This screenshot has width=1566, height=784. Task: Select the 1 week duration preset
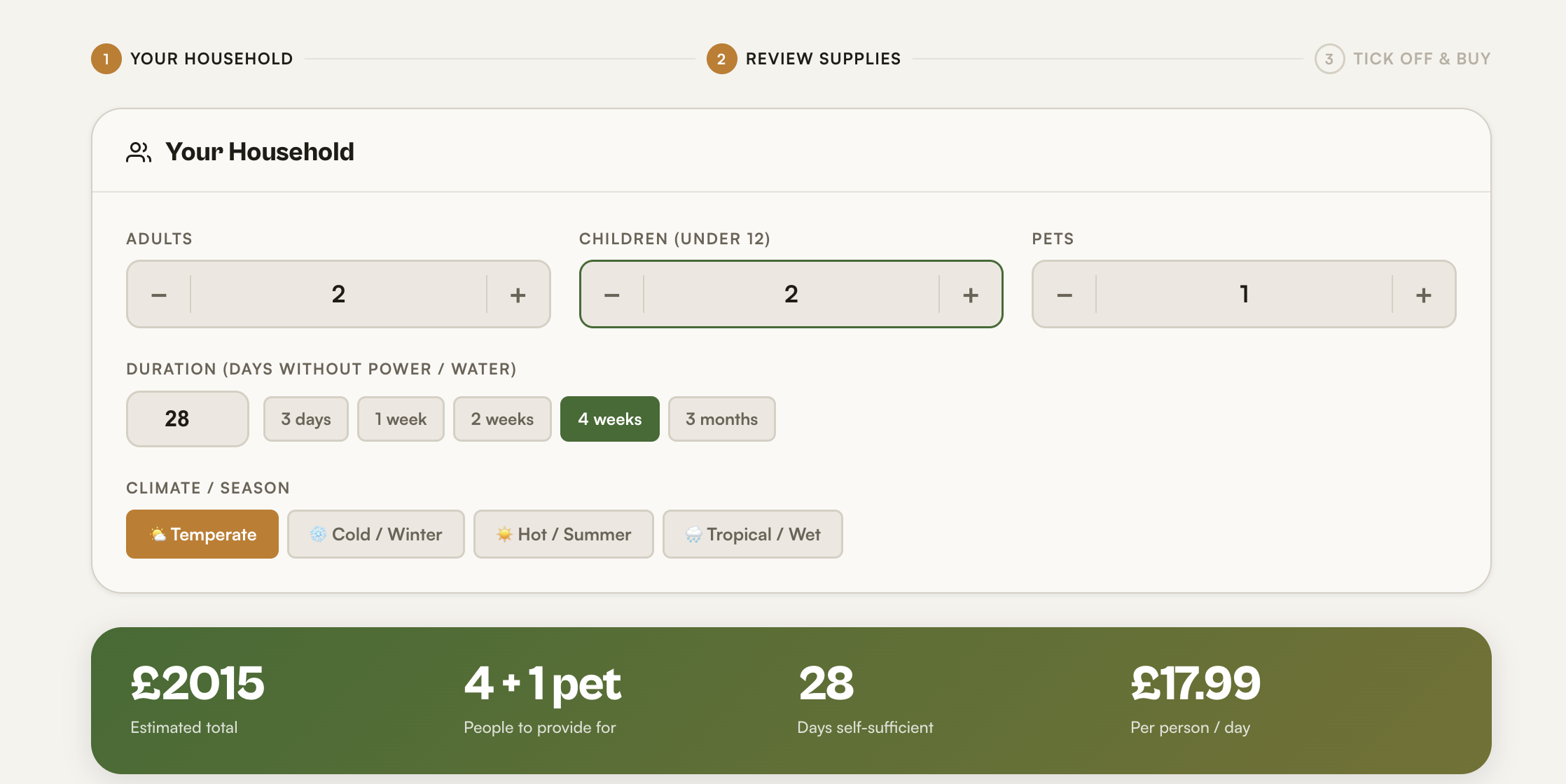point(401,419)
